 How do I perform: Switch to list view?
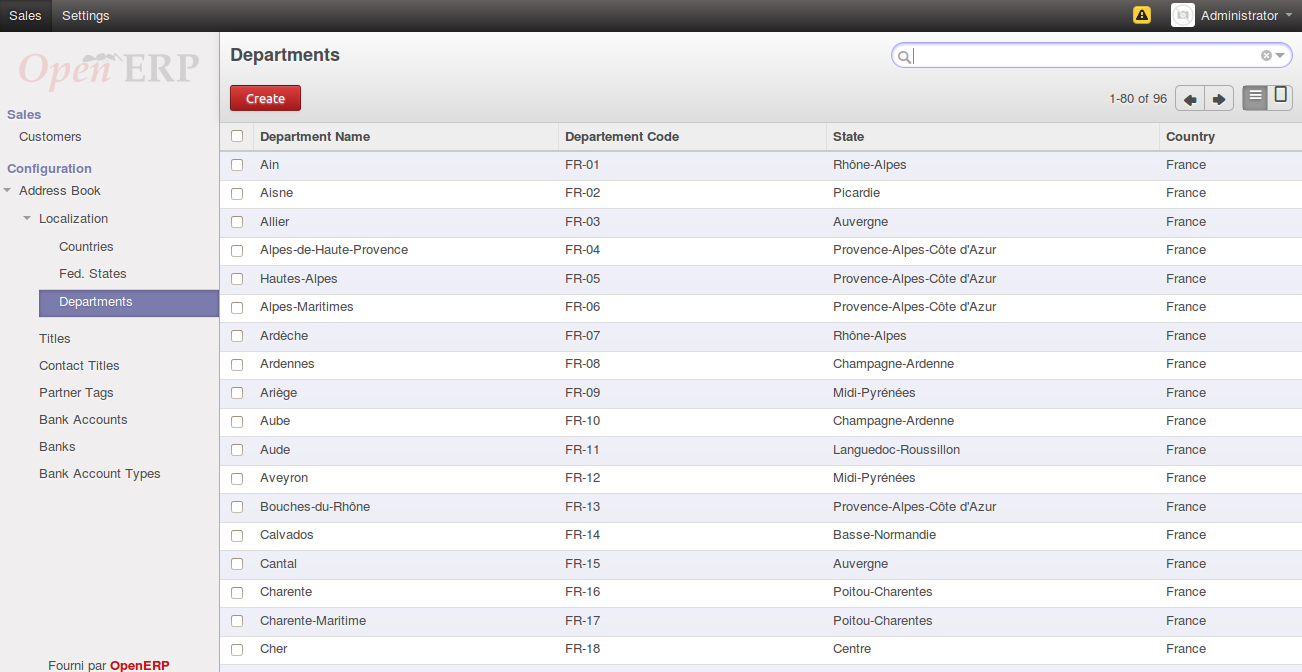point(1255,97)
